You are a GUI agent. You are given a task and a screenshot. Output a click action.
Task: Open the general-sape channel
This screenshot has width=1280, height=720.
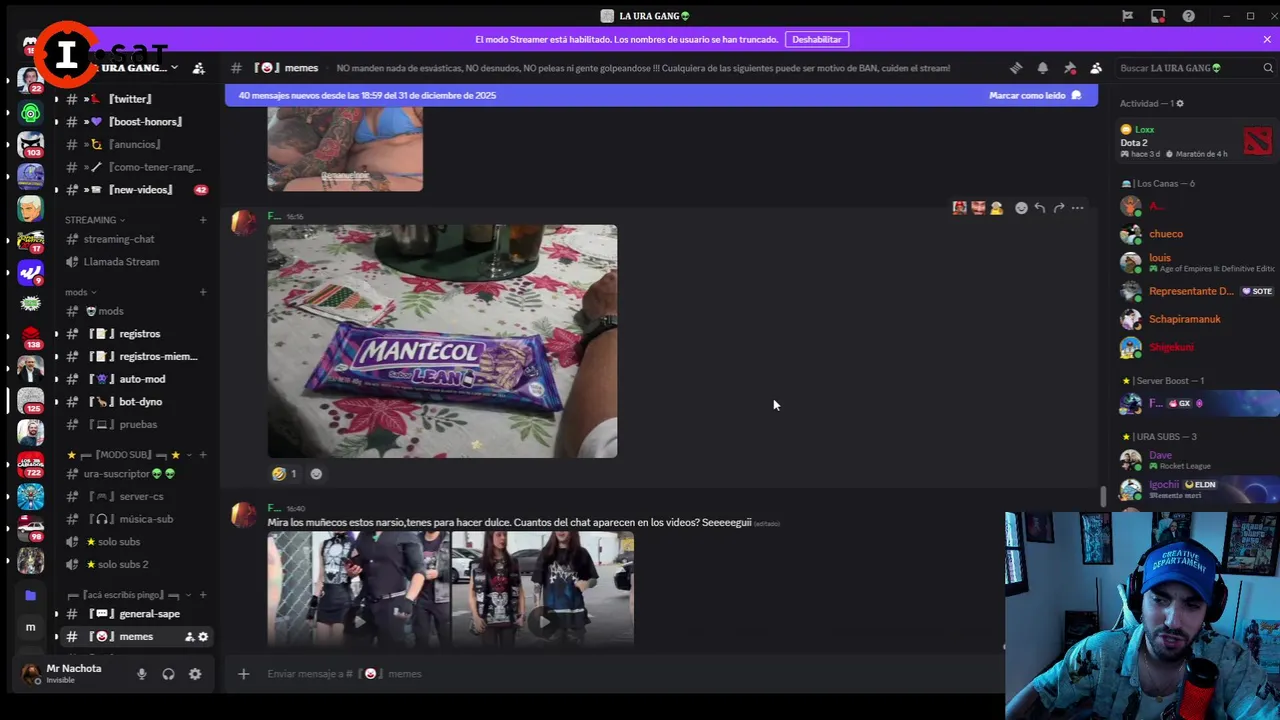(135, 614)
